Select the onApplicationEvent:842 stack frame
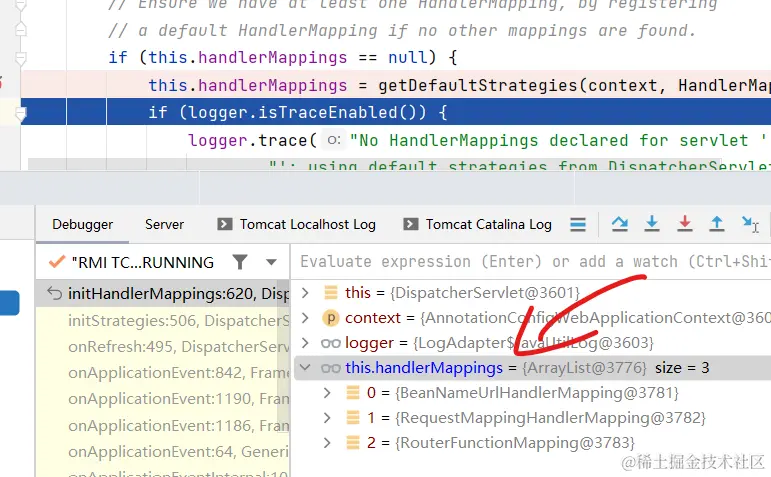This screenshot has height=477, width=771. (164, 373)
